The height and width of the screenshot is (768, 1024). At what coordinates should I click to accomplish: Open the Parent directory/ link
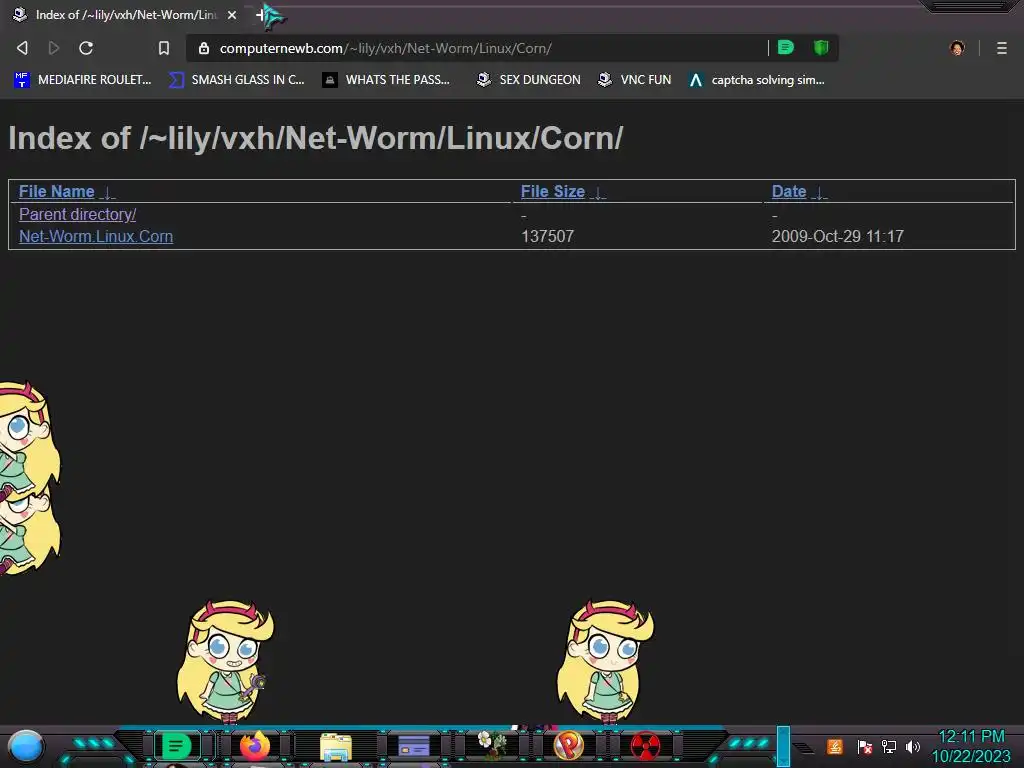pyautogui.click(x=78, y=214)
